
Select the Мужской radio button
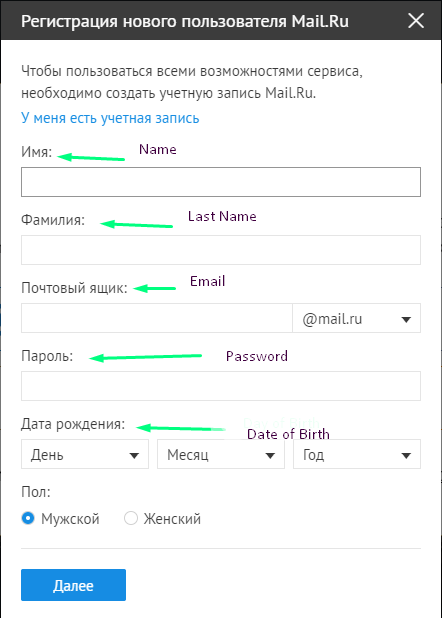pyautogui.click(x=28, y=518)
